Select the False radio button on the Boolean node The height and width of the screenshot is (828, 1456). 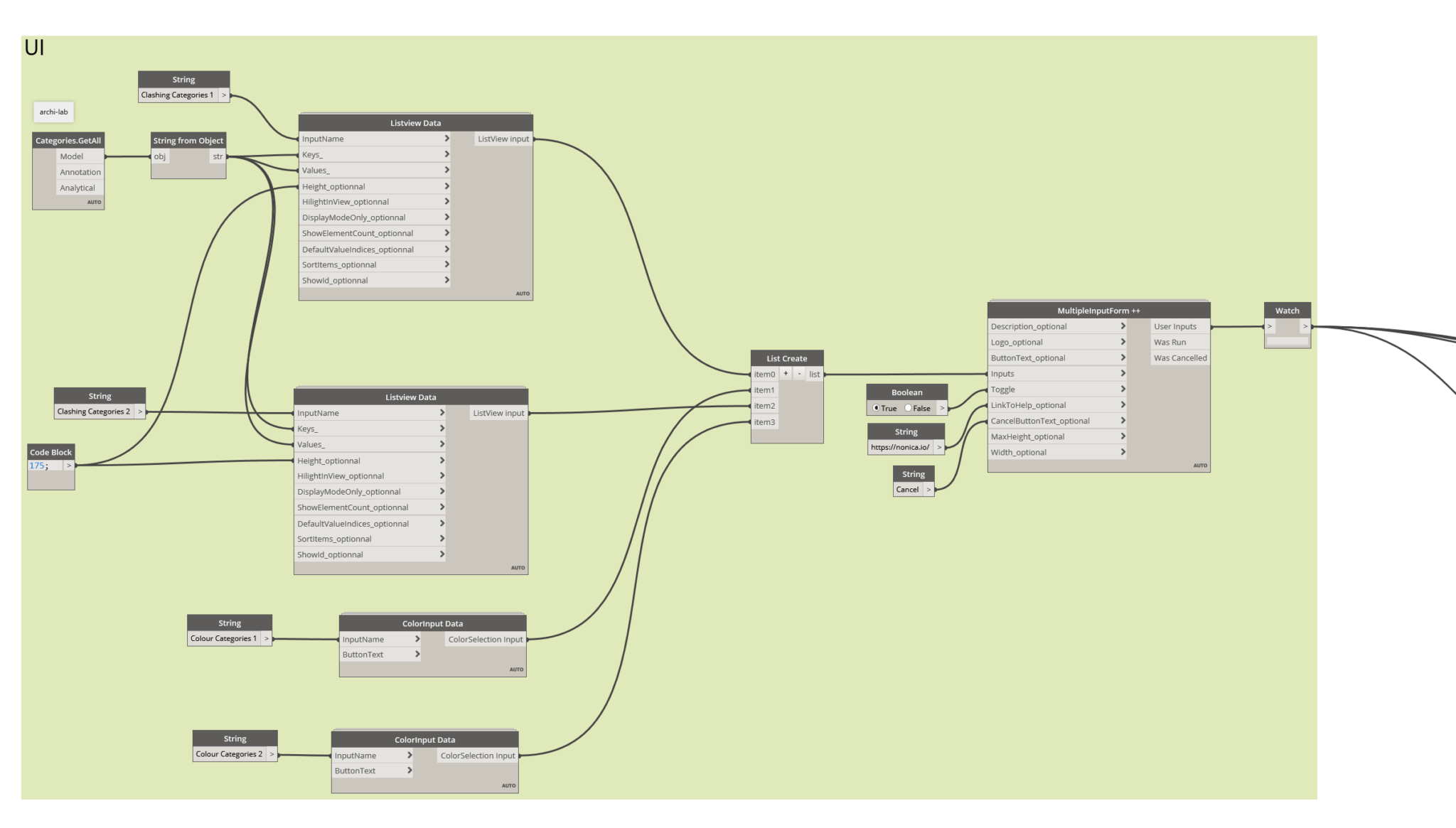pyautogui.click(x=908, y=408)
